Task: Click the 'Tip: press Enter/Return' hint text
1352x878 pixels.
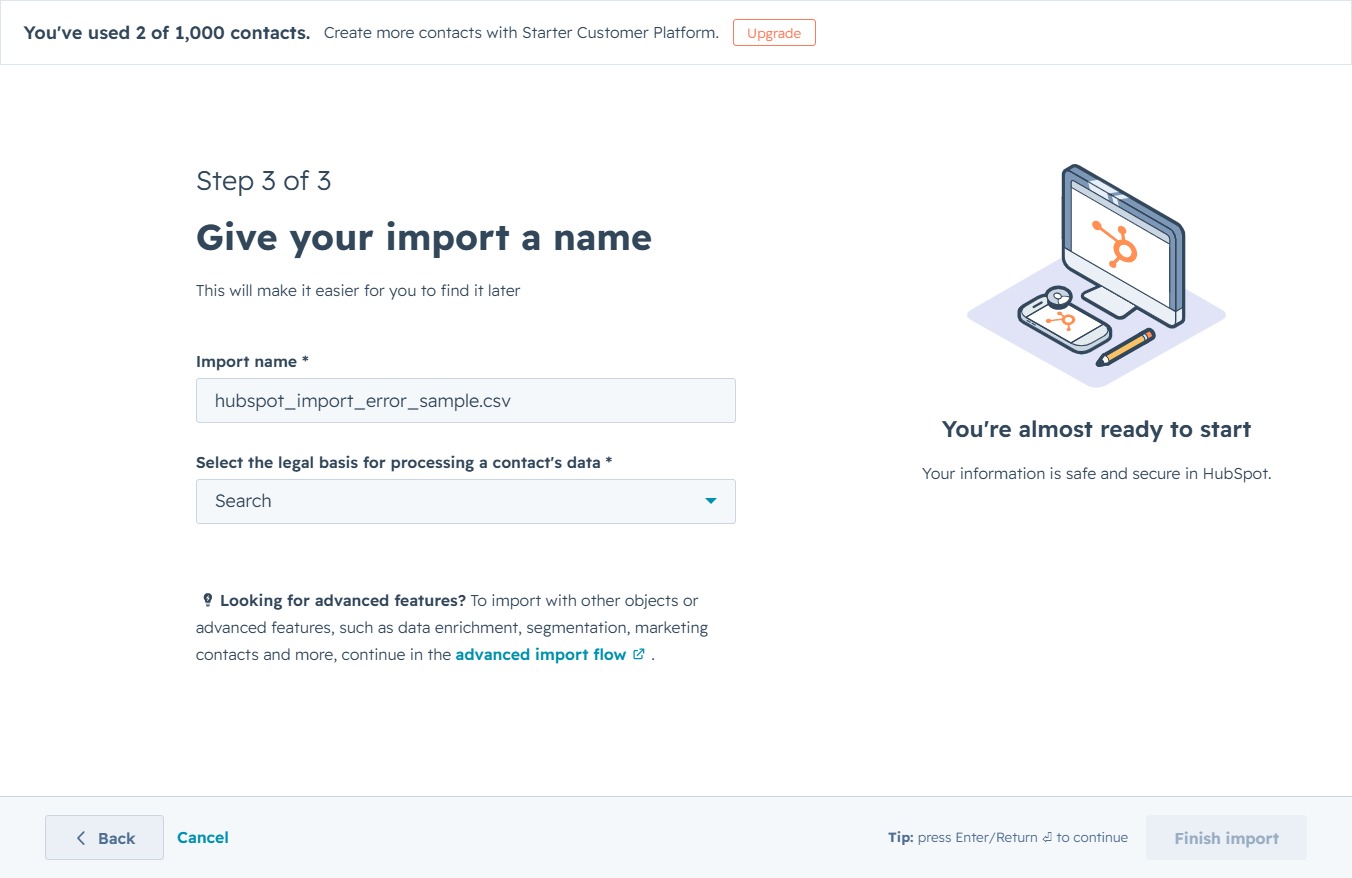Action: coord(1008,838)
